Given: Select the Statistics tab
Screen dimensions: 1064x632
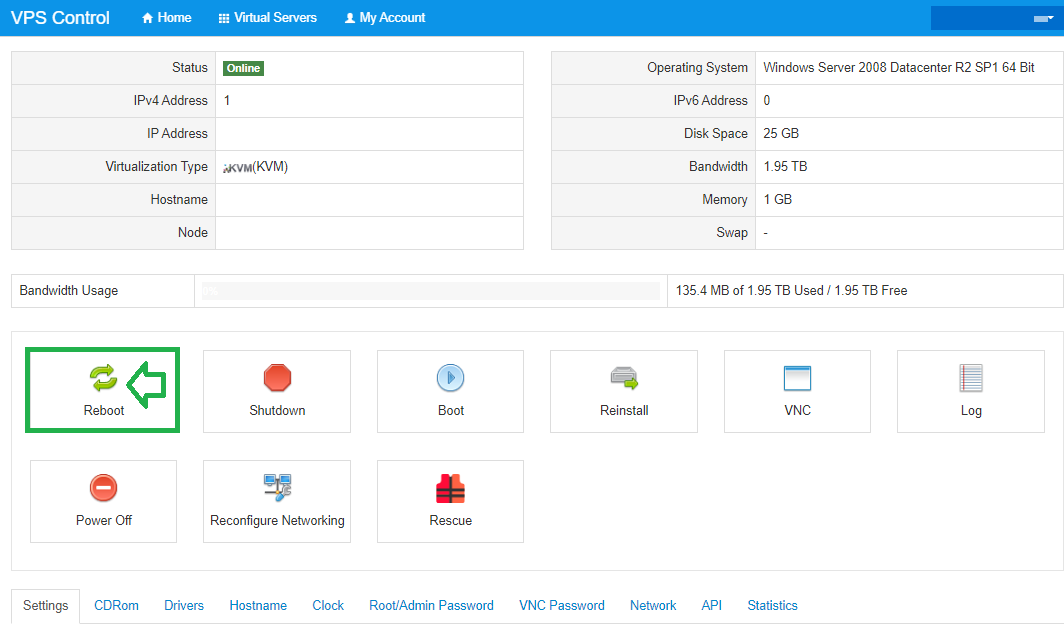Looking at the screenshot, I should click(x=772, y=605).
